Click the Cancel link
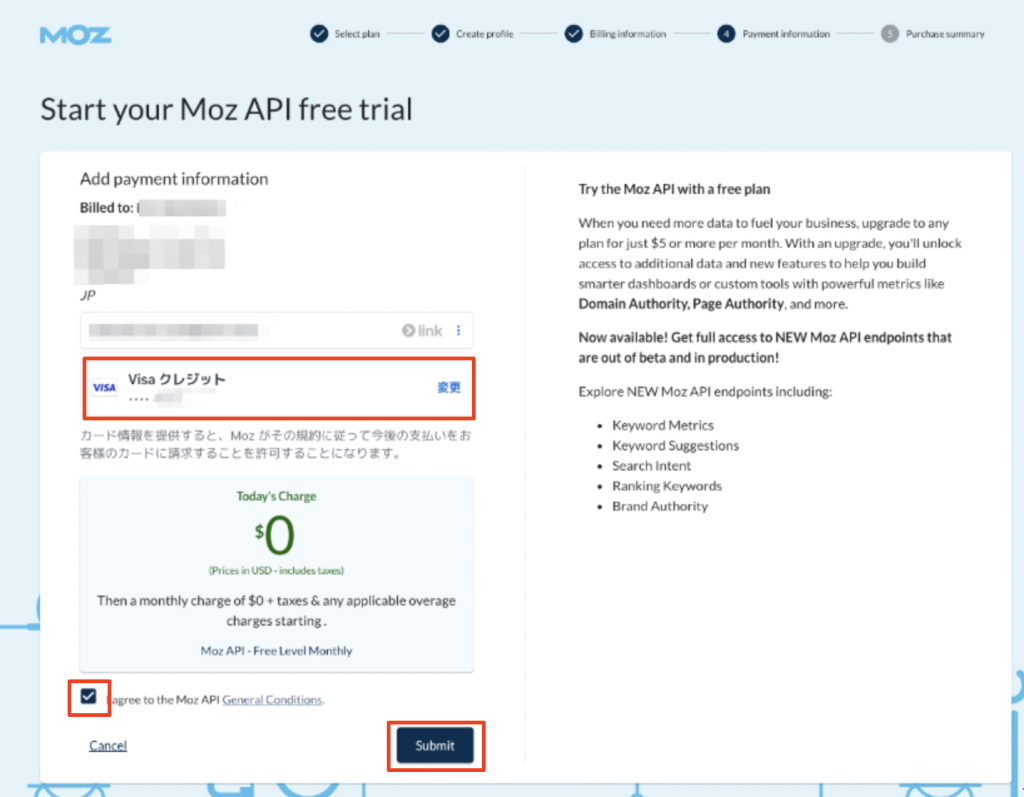 pos(108,745)
